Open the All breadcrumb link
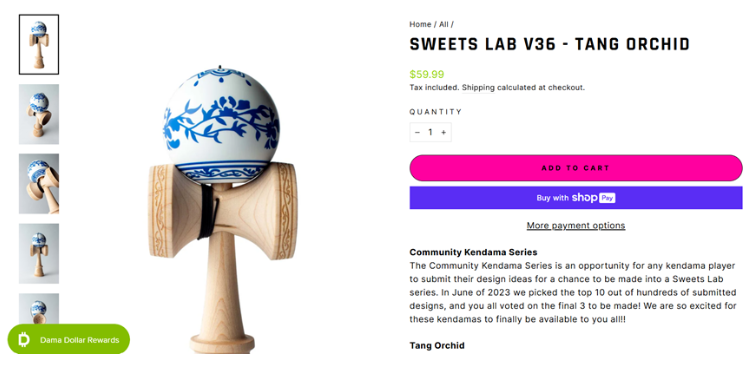The image size is (754, 370). coord(443,24)
